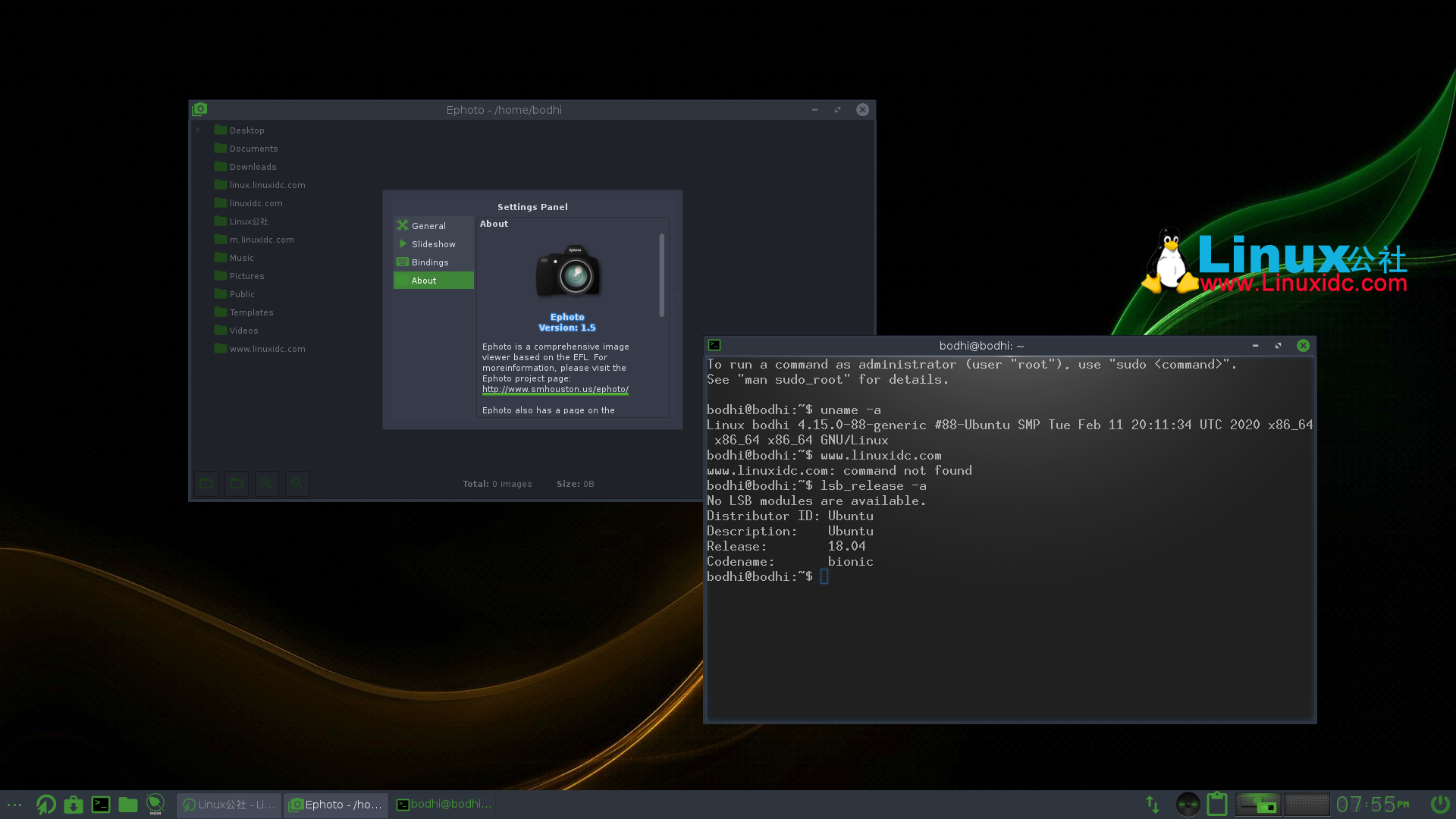Screen dimensions: 1456x819
Task: Switch to the bodhi@bodhi taskbar entry
Action: click(x=444, y=805)
